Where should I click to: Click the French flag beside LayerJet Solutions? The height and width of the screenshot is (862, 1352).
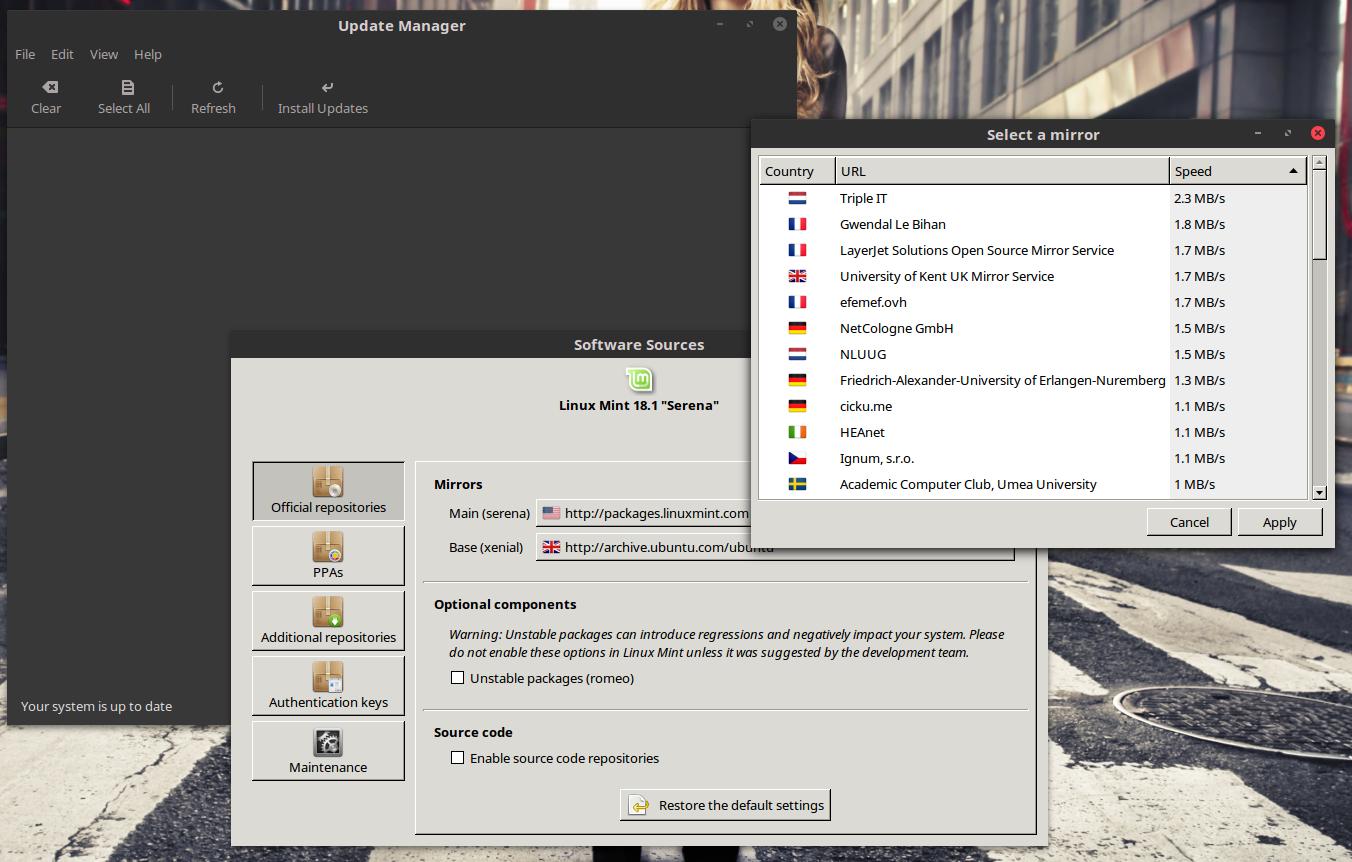[797, 250]
